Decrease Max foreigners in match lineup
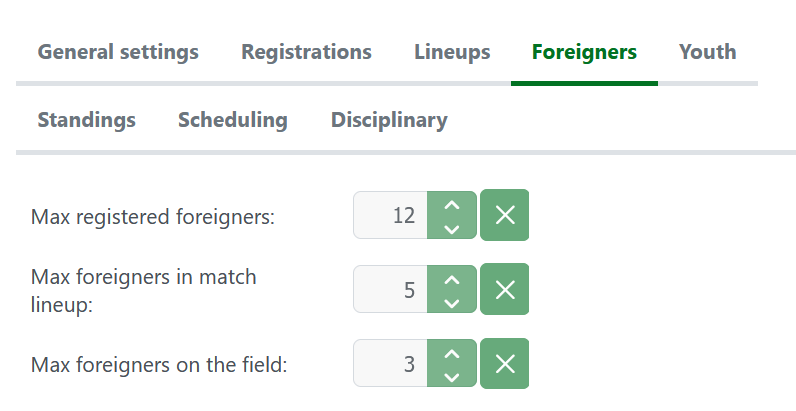The height and width of the screenshot is (411, 796). click(452, 302)
